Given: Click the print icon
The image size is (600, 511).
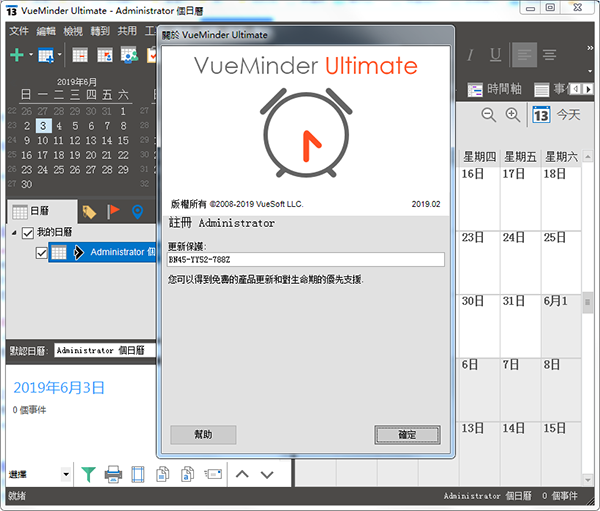Looking at the screenshot, I should click(x=113, y=475).
